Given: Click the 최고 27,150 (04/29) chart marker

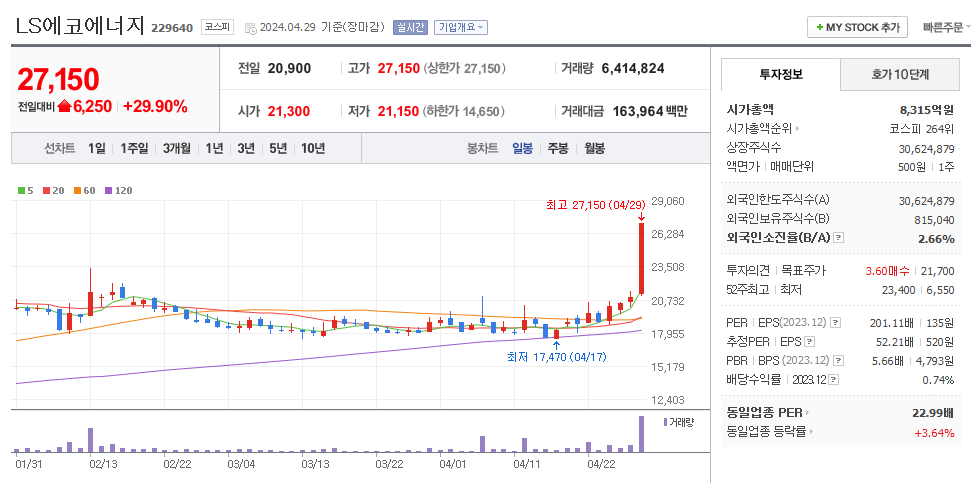Looking at the screenshot, I should 595,204.
